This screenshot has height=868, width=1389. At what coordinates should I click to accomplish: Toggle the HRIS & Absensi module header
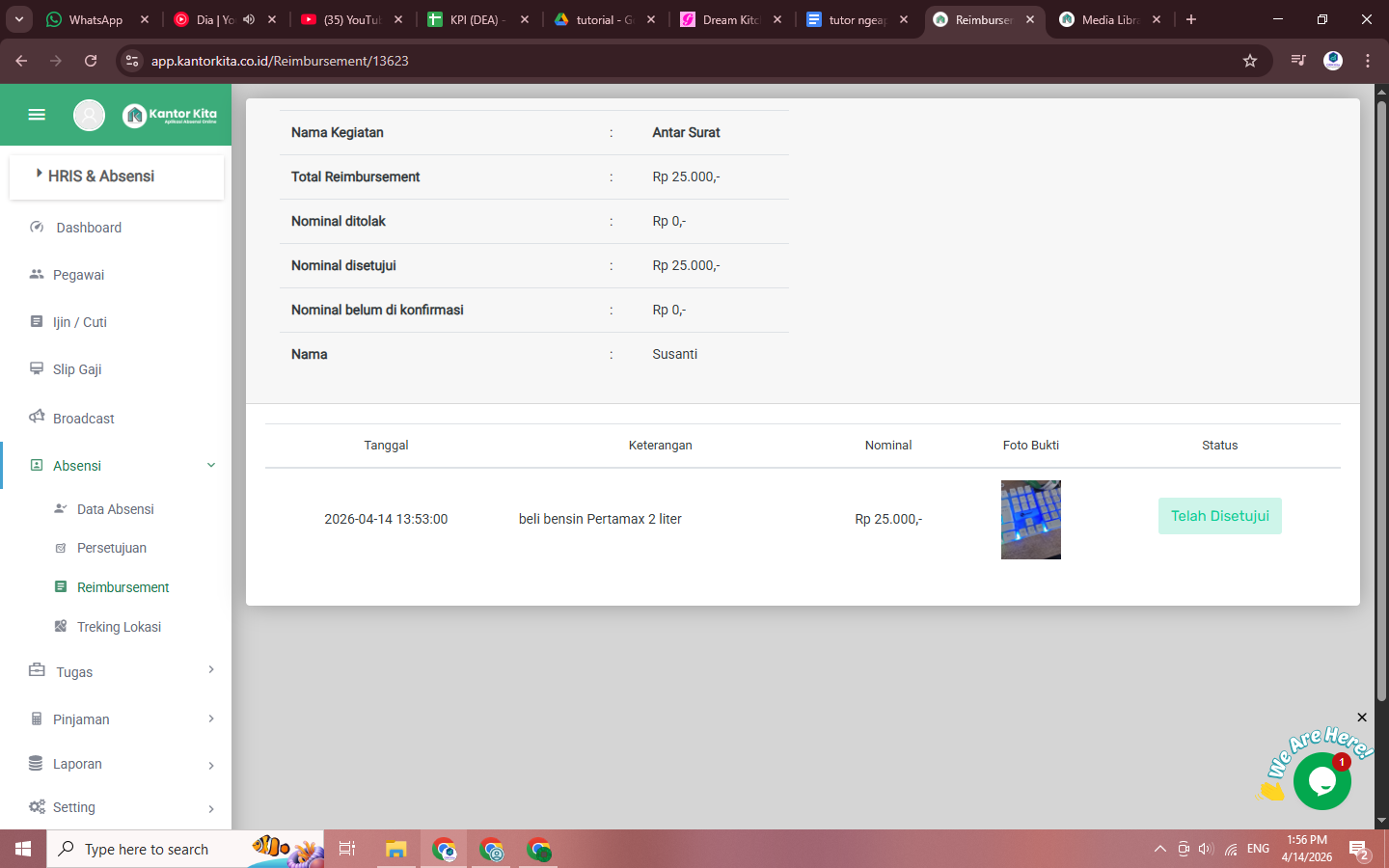click(x=101, y=176)
